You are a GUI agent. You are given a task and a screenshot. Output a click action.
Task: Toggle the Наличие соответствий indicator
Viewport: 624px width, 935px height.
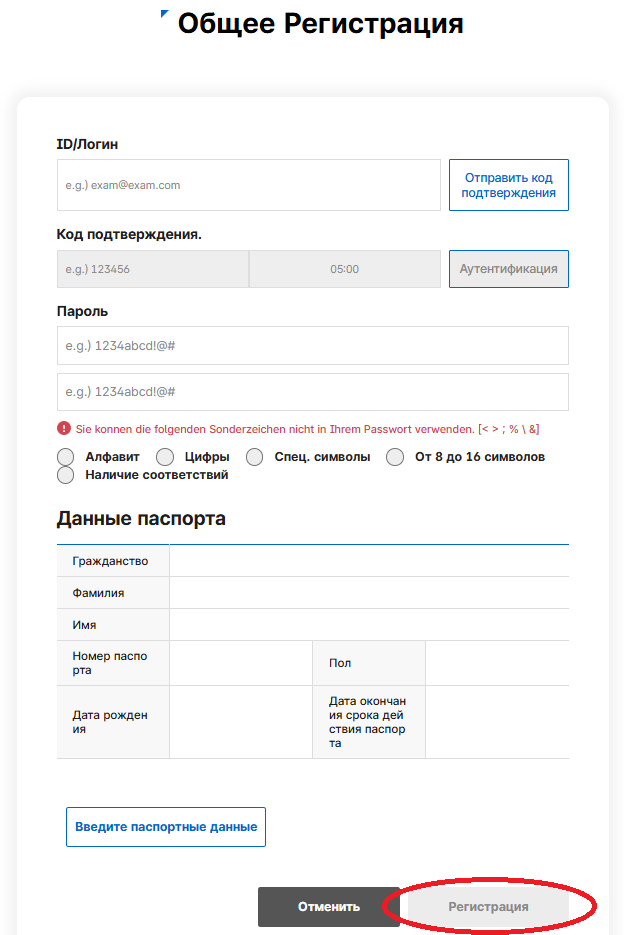[66, 475]
